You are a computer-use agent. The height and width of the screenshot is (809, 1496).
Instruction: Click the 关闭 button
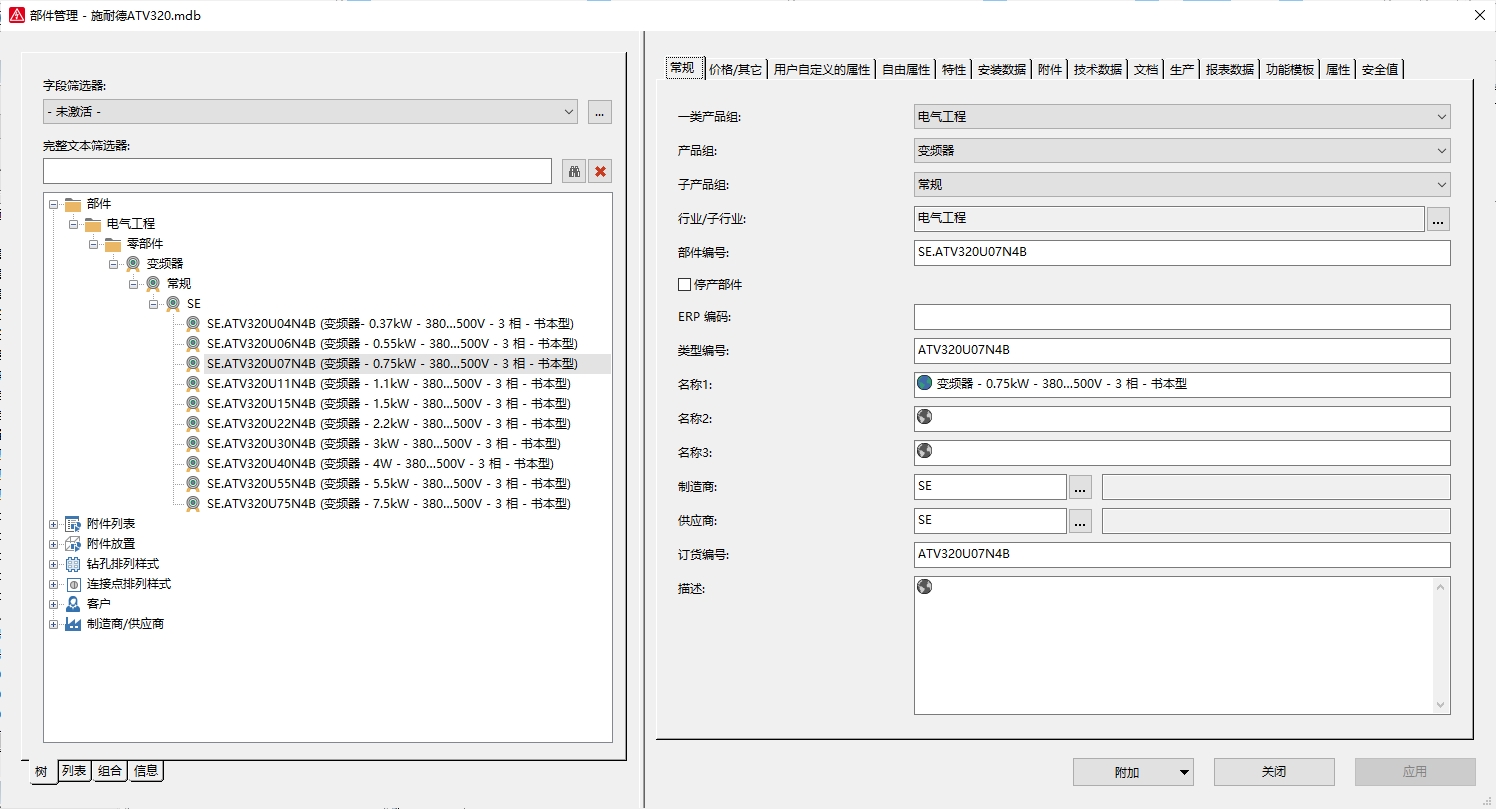[1274, 772]
